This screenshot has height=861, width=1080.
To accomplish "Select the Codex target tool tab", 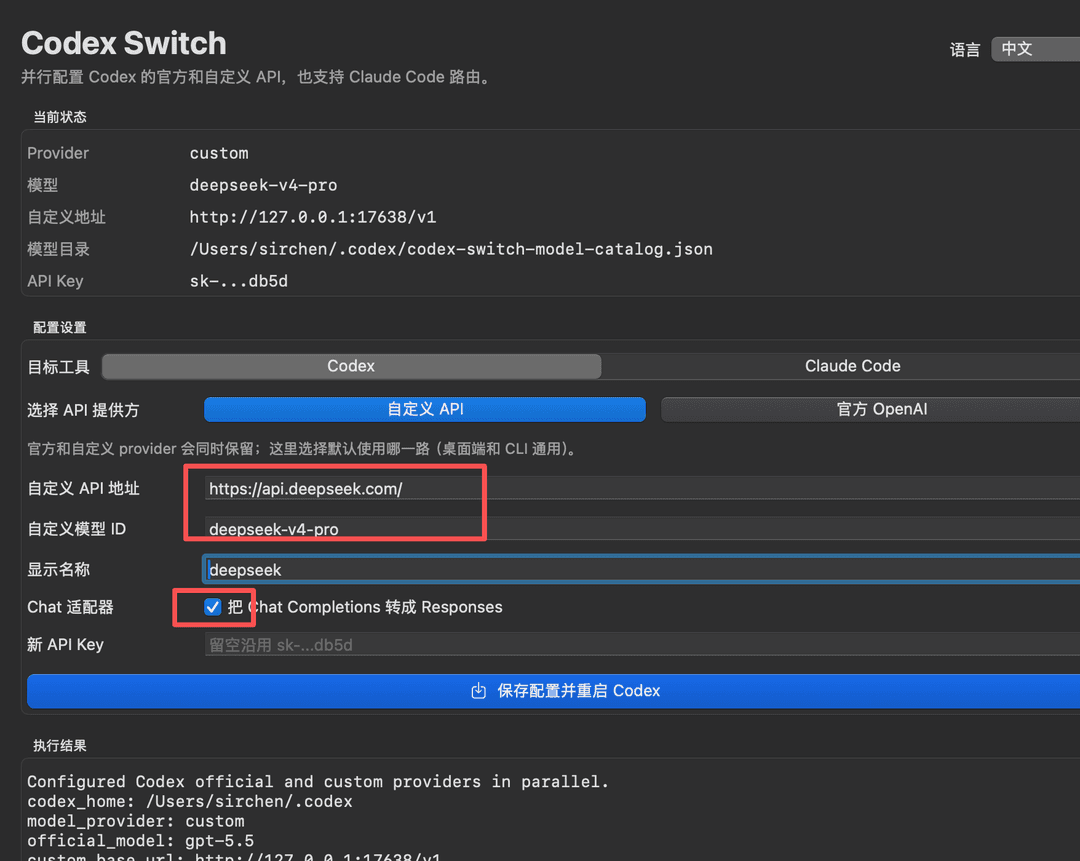I will pos(351,366).
